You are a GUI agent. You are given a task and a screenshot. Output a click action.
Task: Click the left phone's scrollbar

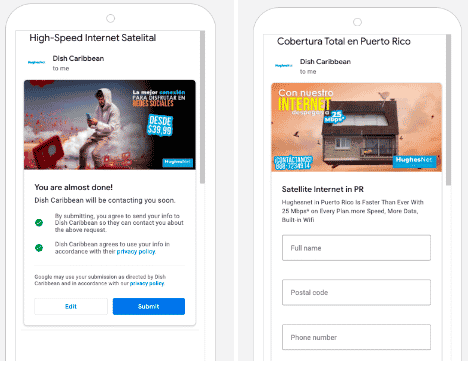click(202, 107)
